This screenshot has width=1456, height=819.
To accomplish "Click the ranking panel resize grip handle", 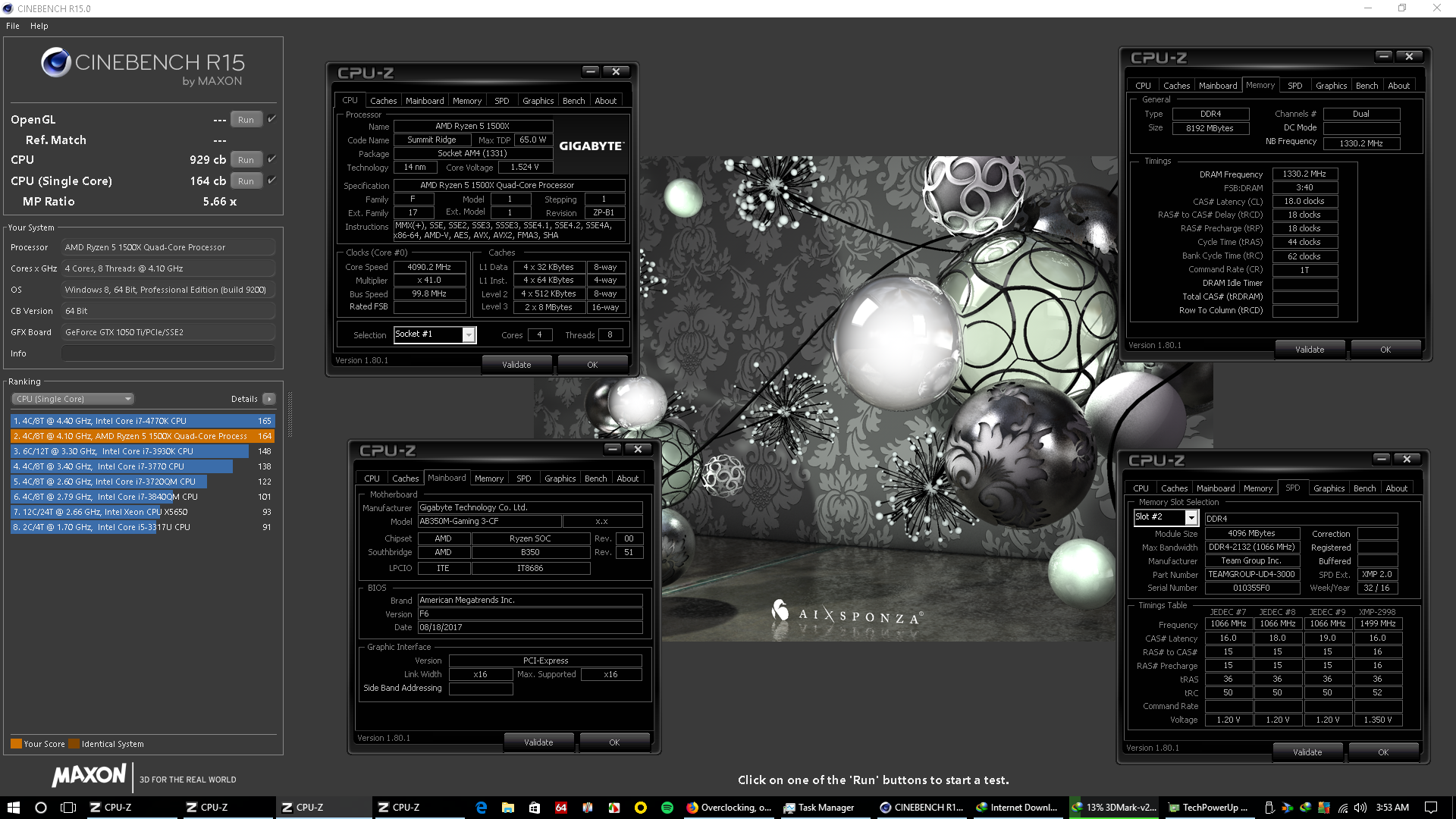I will (290, 414).
